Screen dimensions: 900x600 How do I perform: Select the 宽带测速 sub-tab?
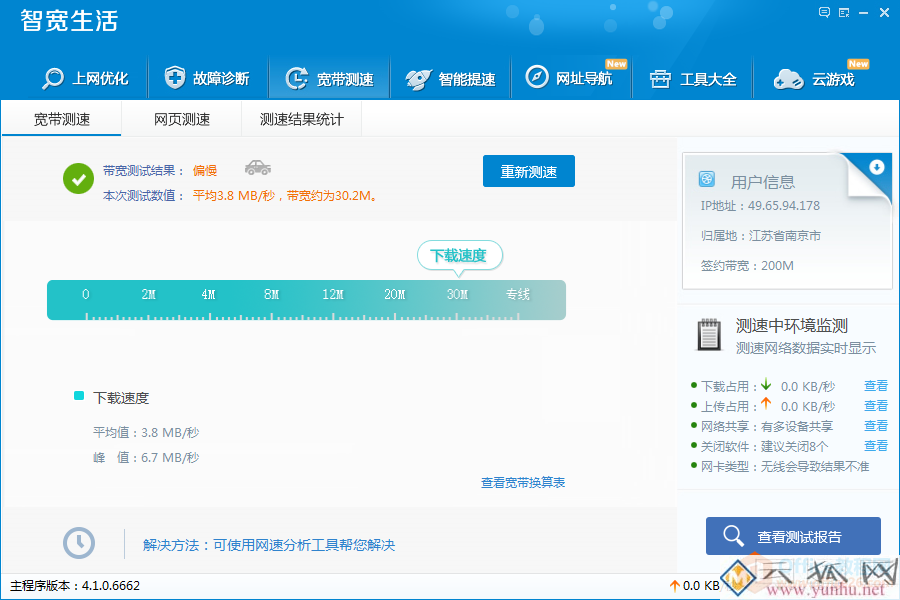pos(62,120)
